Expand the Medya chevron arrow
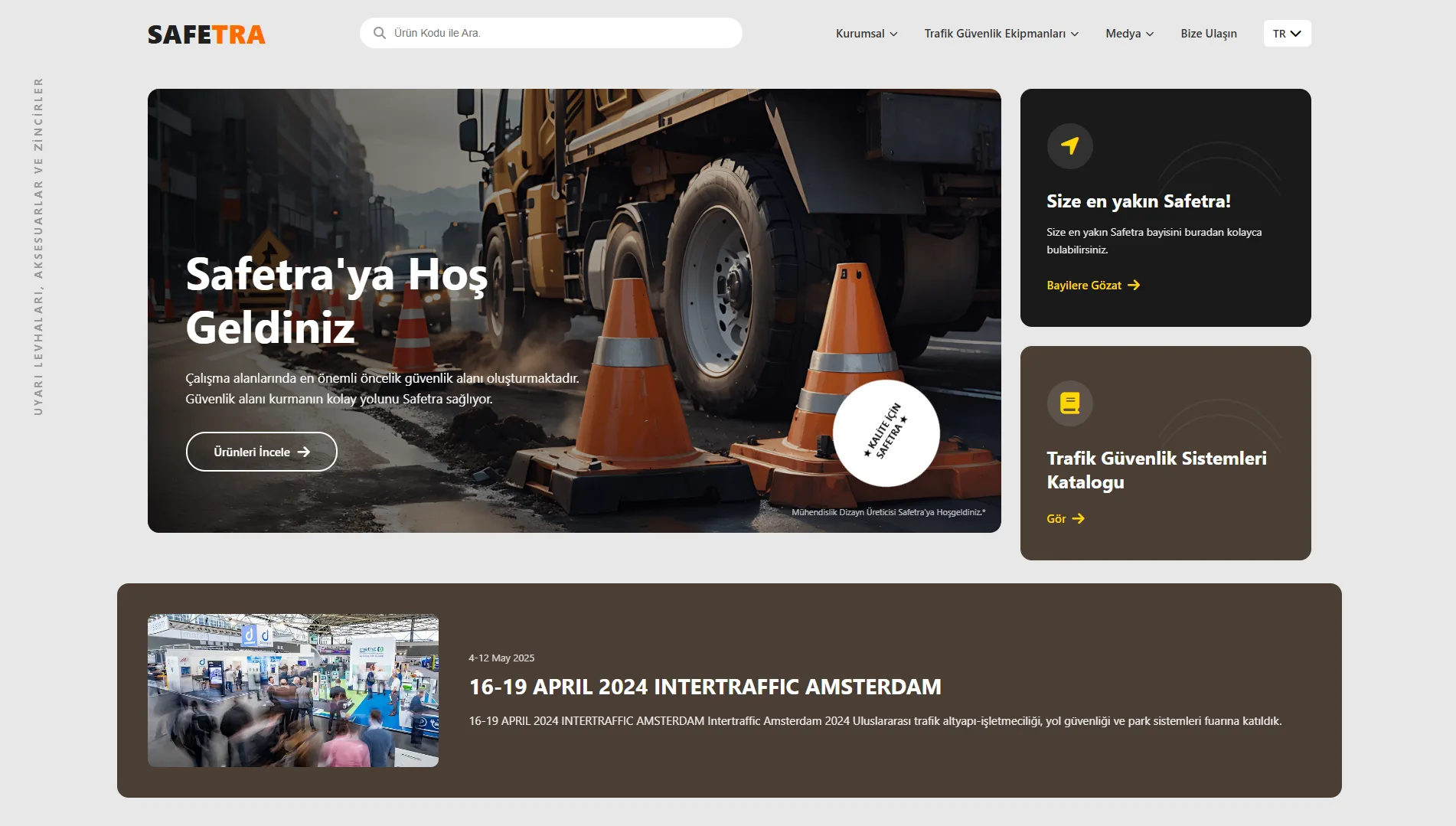The image size is (1456, 826). pos(1150,34)
